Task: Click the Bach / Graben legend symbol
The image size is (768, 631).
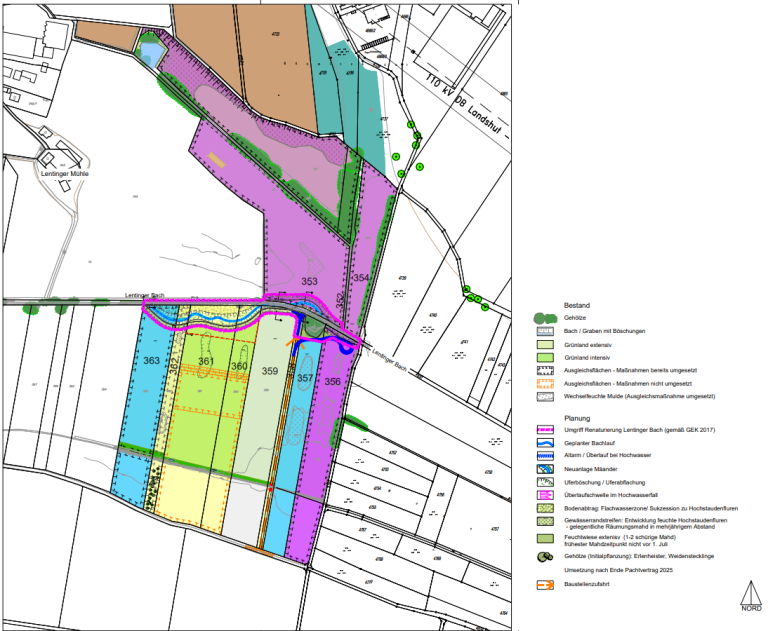Action: tap(545, 330)
